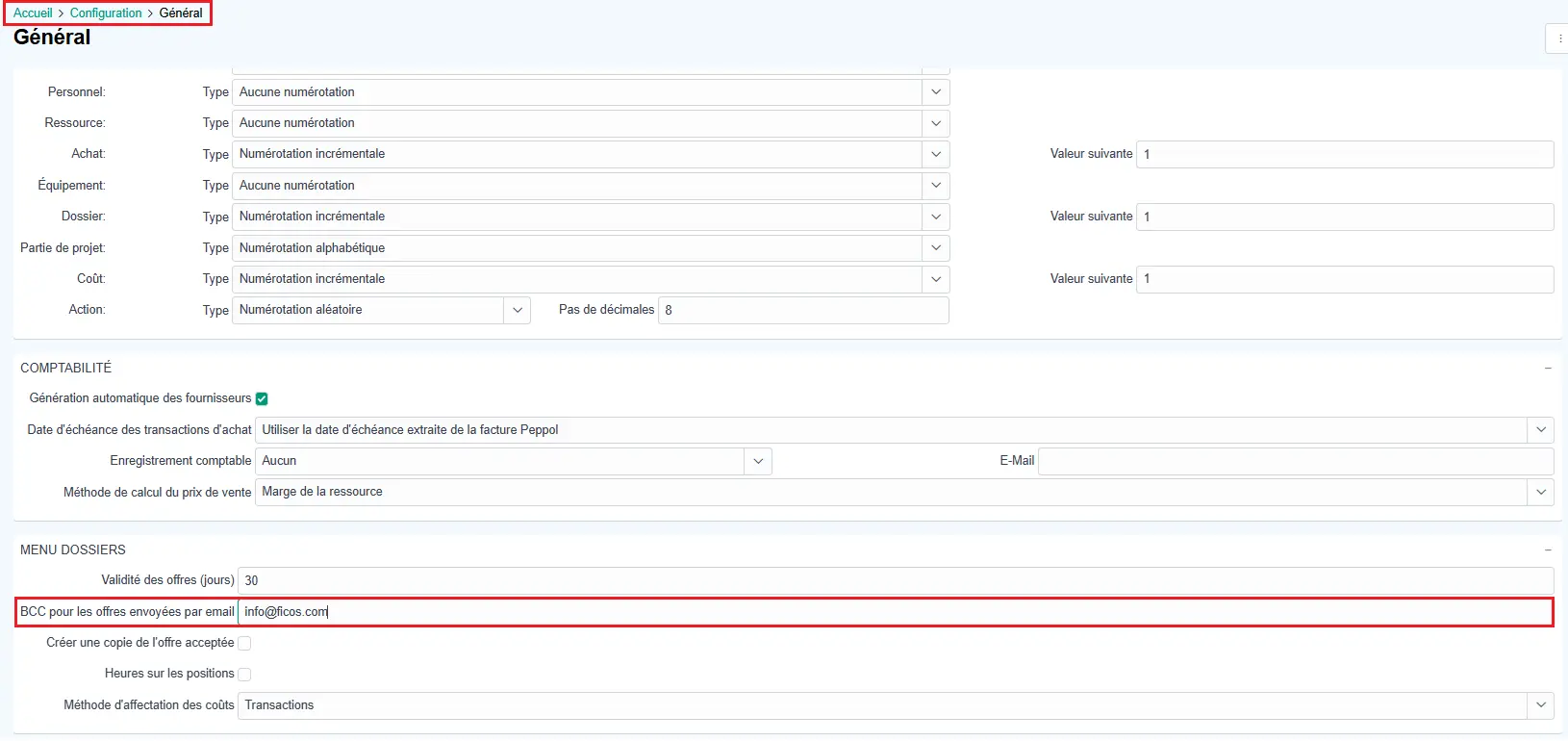Viewport: 1568px width, 741px height.
Task: Open the Personnel numbering type dropdown
Action: pos(935,92)
